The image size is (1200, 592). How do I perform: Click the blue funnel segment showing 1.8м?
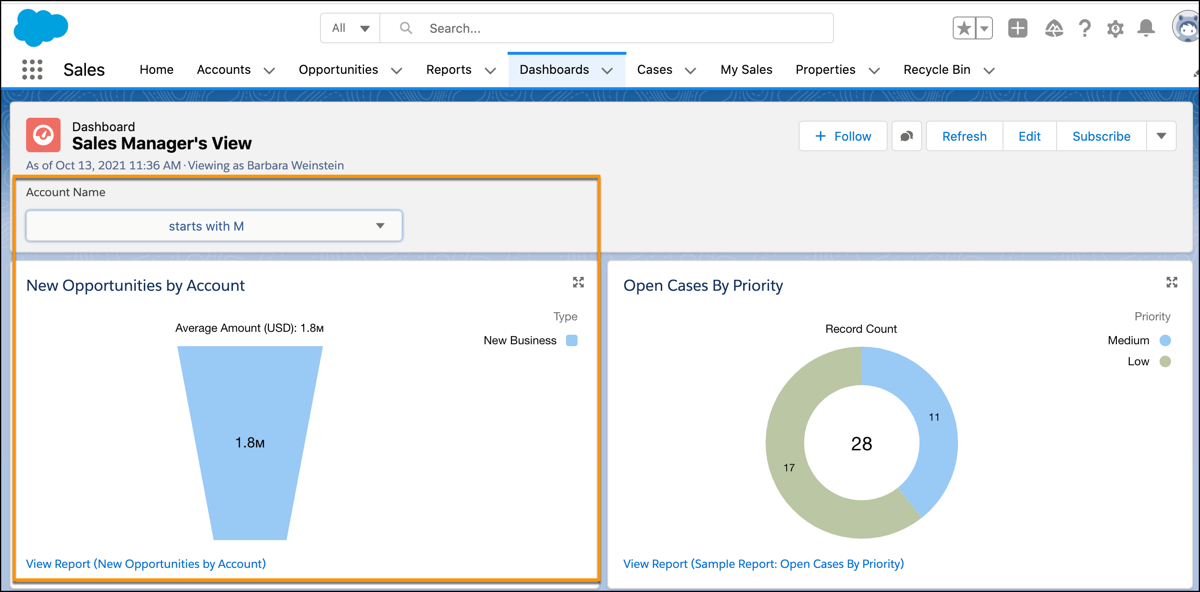point(250,443)
